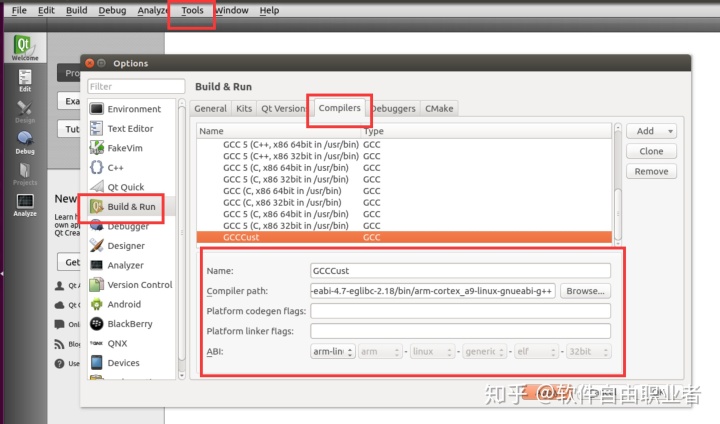720x424 pixels.
Task: Select Analyzer category icon
Action: click(96, 265)
